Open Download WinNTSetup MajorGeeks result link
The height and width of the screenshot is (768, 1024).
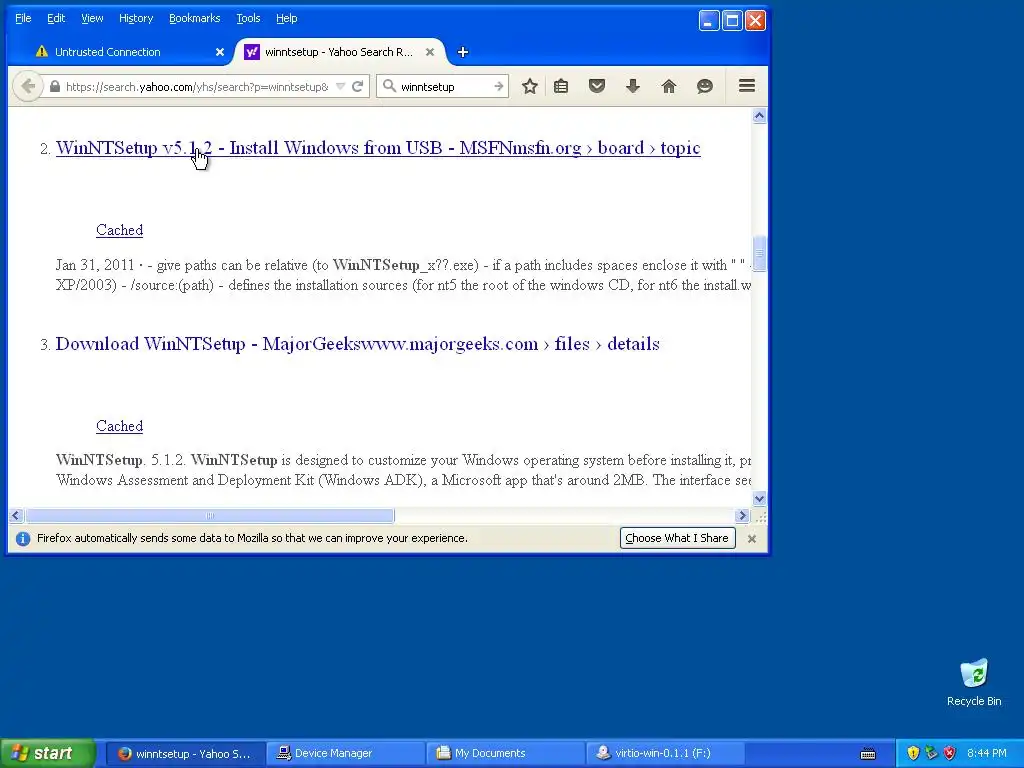[x=357, y=344]
